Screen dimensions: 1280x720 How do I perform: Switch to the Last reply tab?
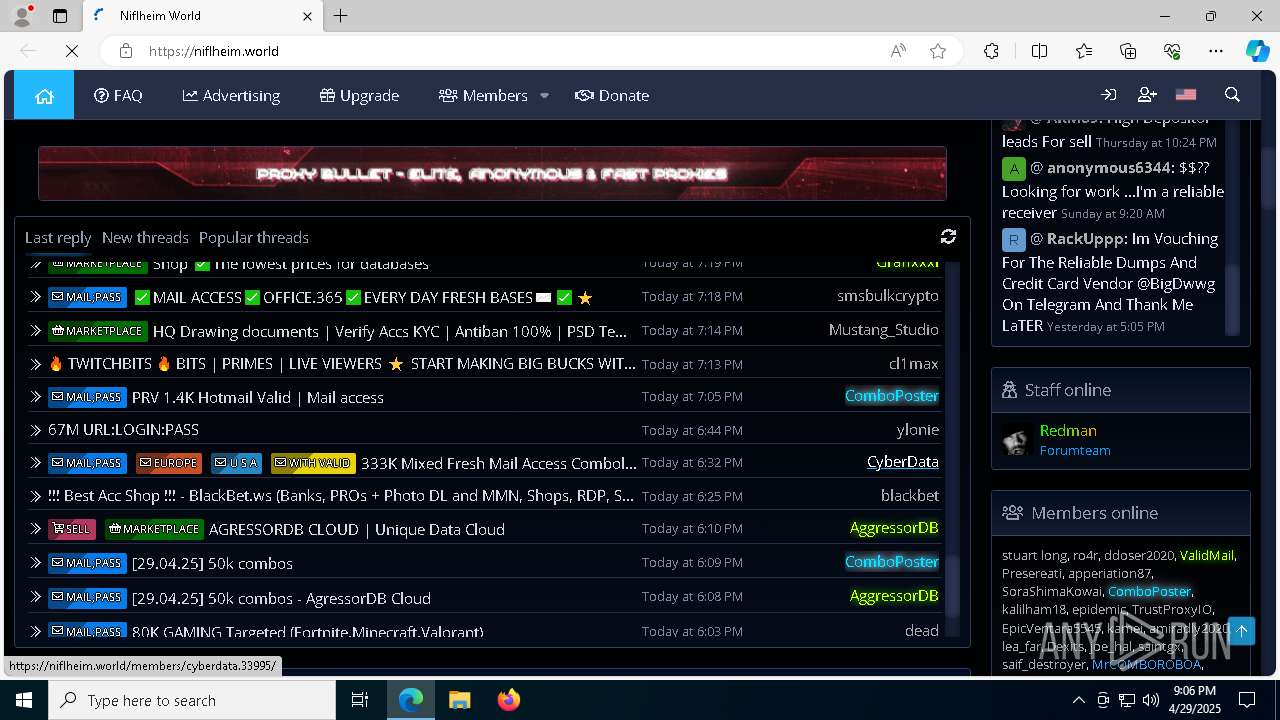point(58,237)
